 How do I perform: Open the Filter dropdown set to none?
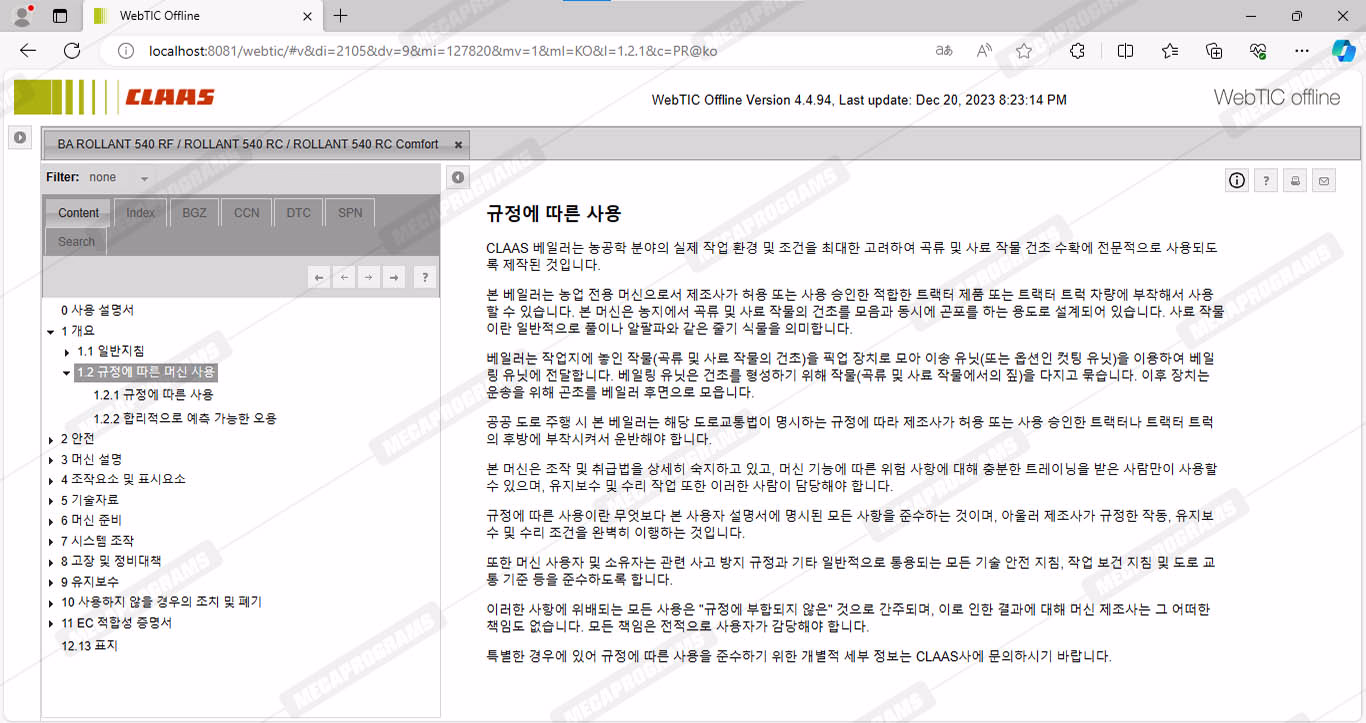[118, 178]
